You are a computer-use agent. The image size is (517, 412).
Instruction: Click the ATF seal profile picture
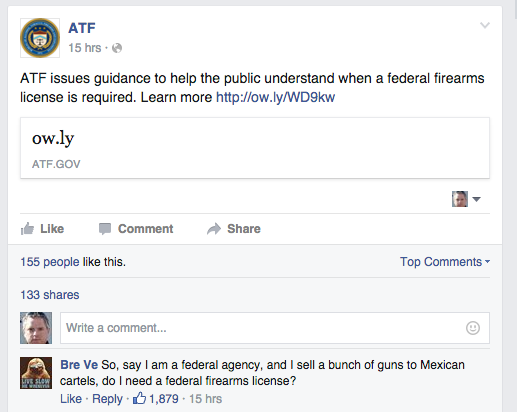point(40,38)
